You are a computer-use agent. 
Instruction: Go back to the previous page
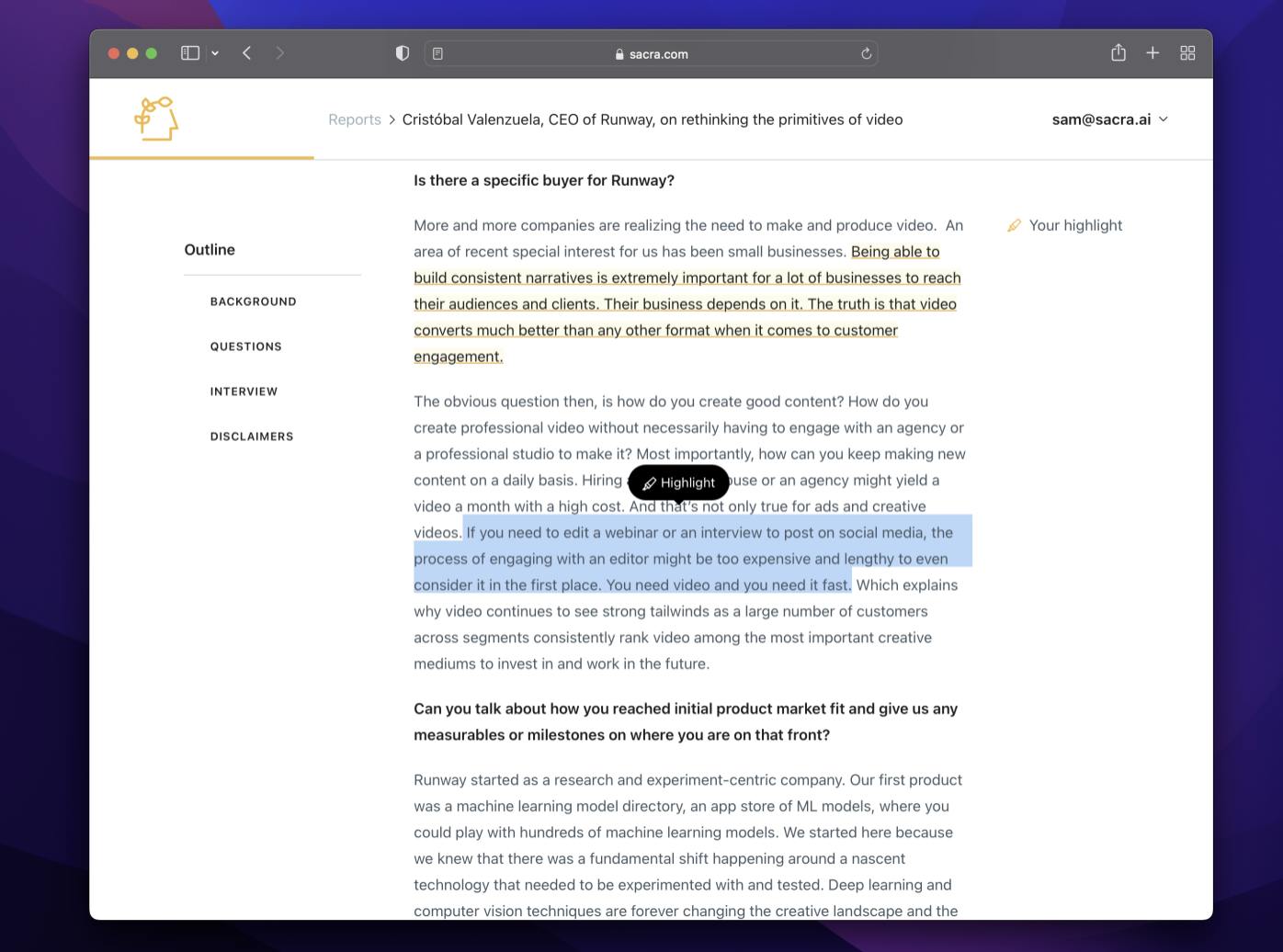(x=246, y=53)
